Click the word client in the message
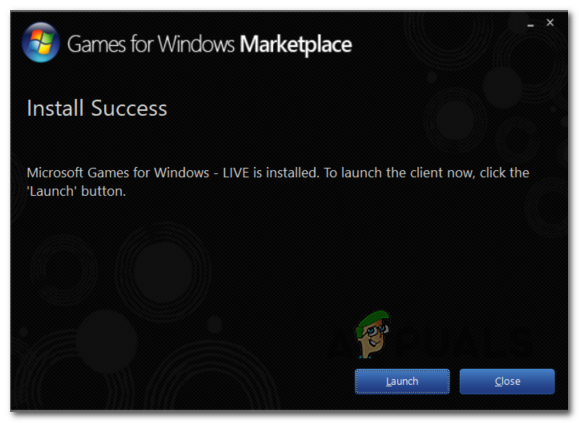 pos(427,173)
